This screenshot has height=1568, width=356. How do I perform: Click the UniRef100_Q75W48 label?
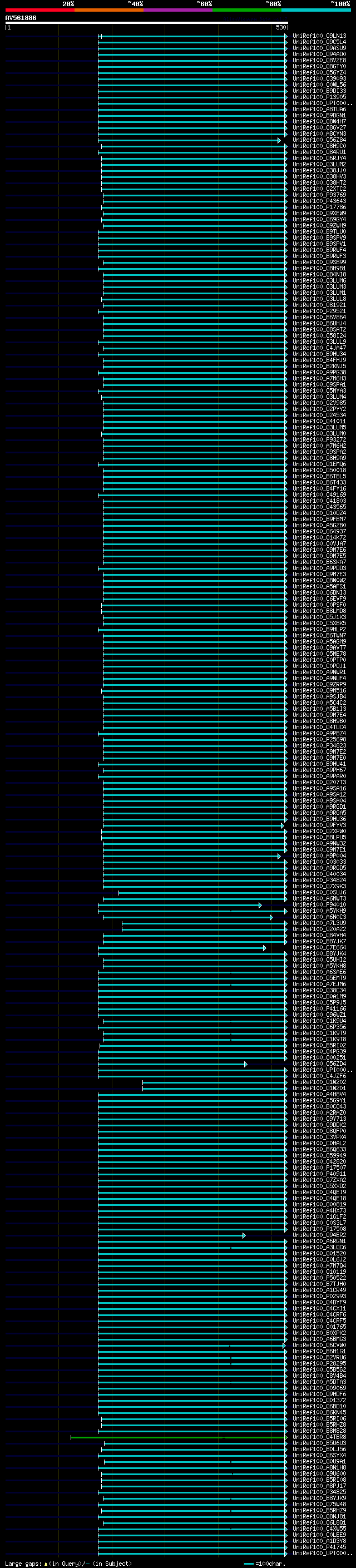pos(319,1505)
